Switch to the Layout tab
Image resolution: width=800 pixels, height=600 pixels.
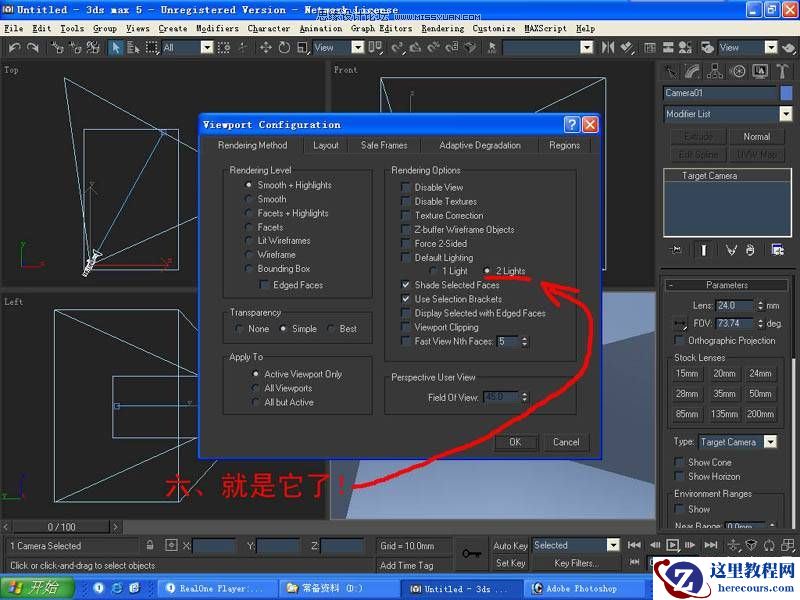326,145
